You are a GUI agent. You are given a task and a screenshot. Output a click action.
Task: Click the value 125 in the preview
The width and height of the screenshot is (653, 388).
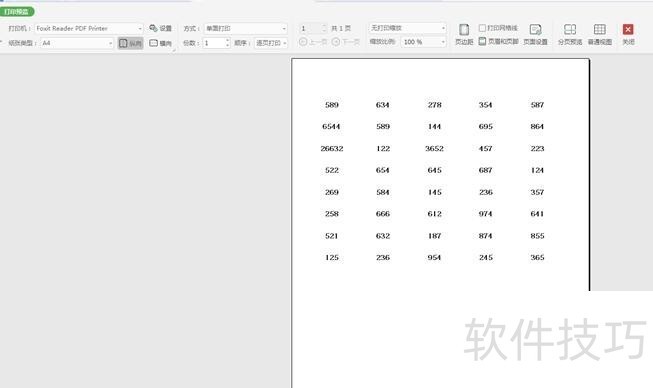pyautogui.click(x=332, y=258)
